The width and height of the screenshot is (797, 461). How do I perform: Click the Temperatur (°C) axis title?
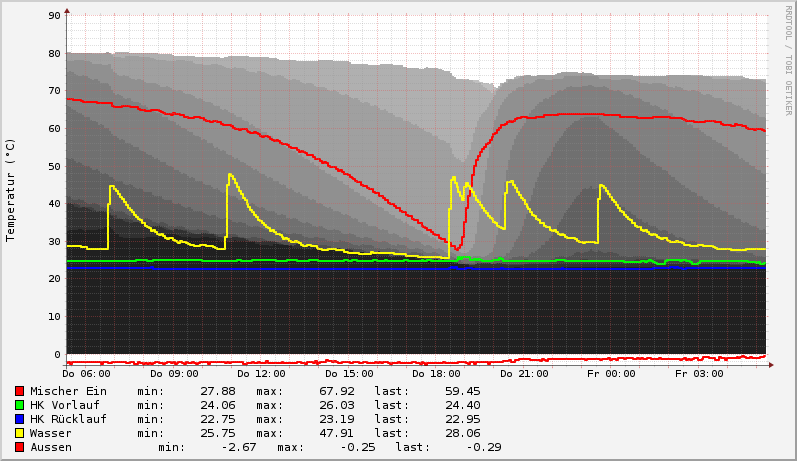pos(11,190)
